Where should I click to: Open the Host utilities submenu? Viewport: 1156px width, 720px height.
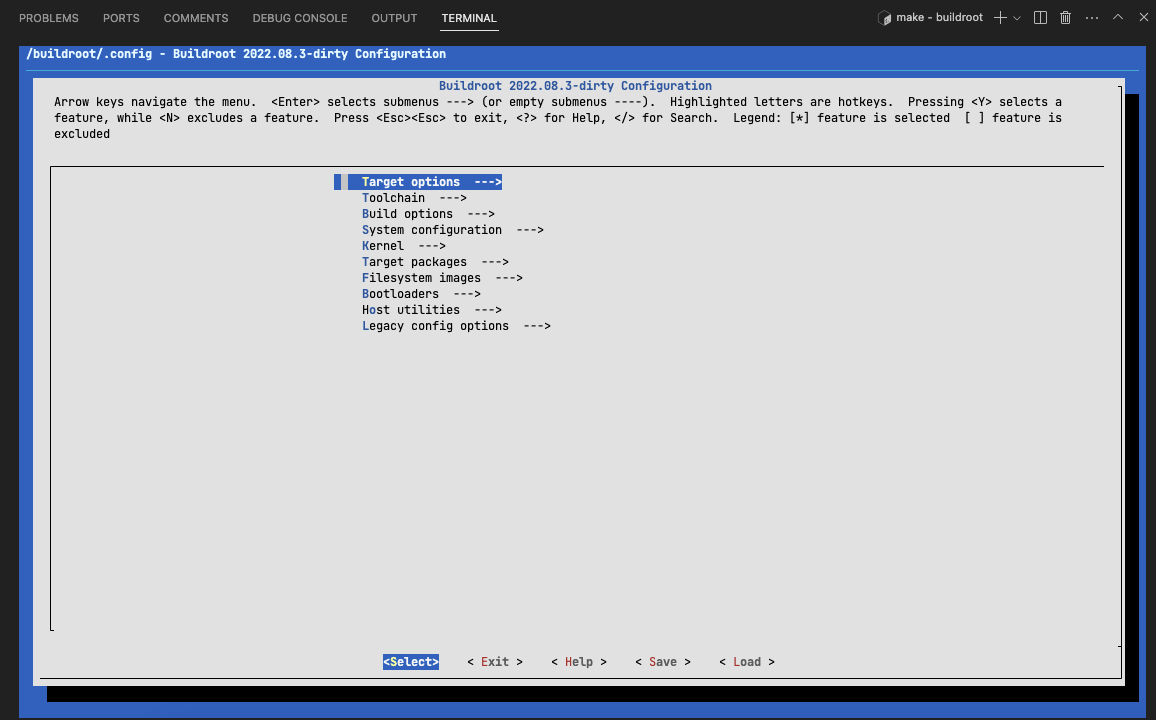coord(431,310)
